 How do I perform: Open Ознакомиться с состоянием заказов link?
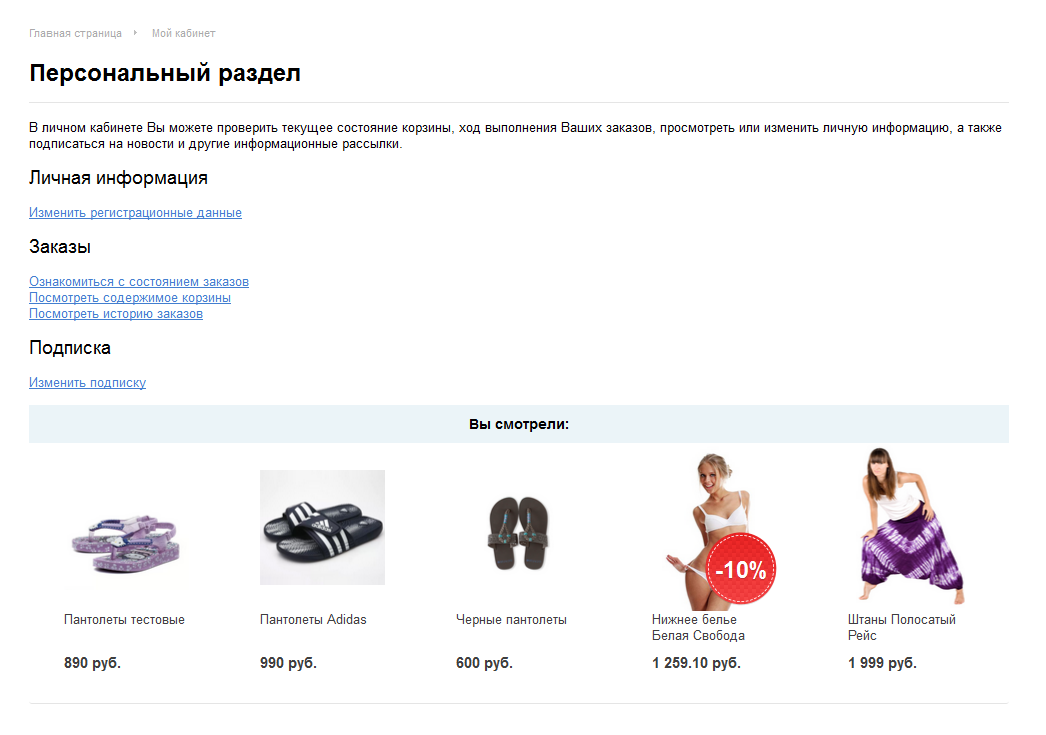[139, 281]
